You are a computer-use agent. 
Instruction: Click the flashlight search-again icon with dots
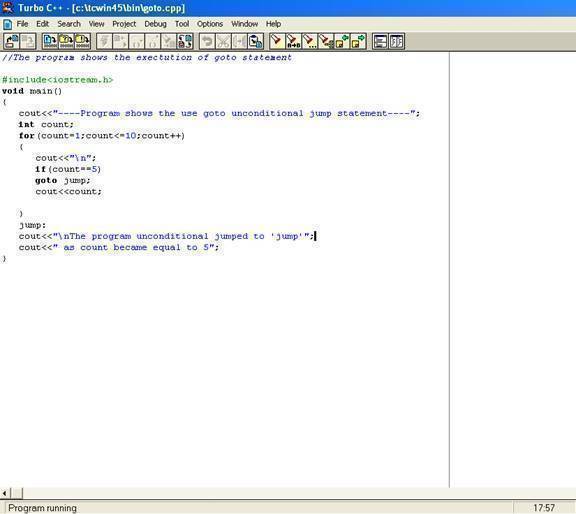point(310,41)
